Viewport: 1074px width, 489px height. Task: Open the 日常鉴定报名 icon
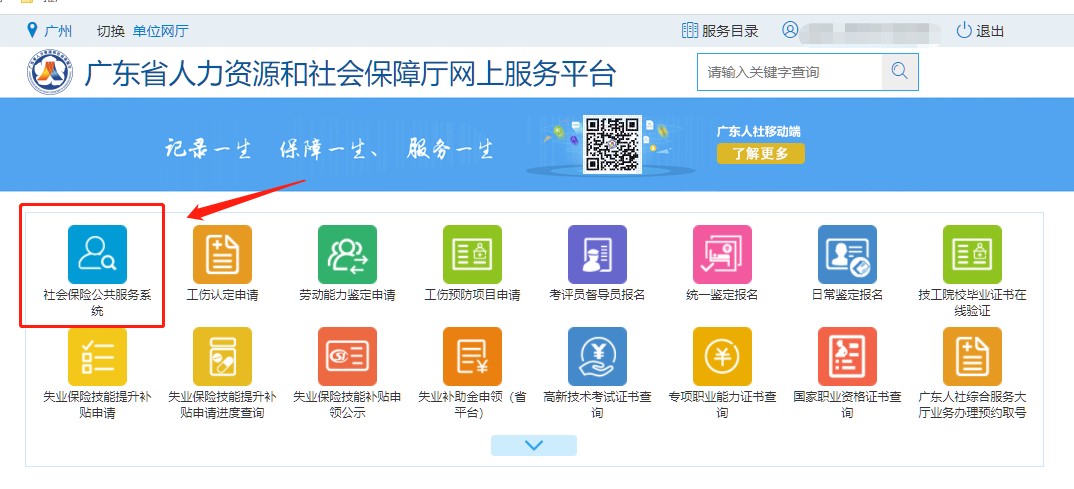[x=847, y=254]
